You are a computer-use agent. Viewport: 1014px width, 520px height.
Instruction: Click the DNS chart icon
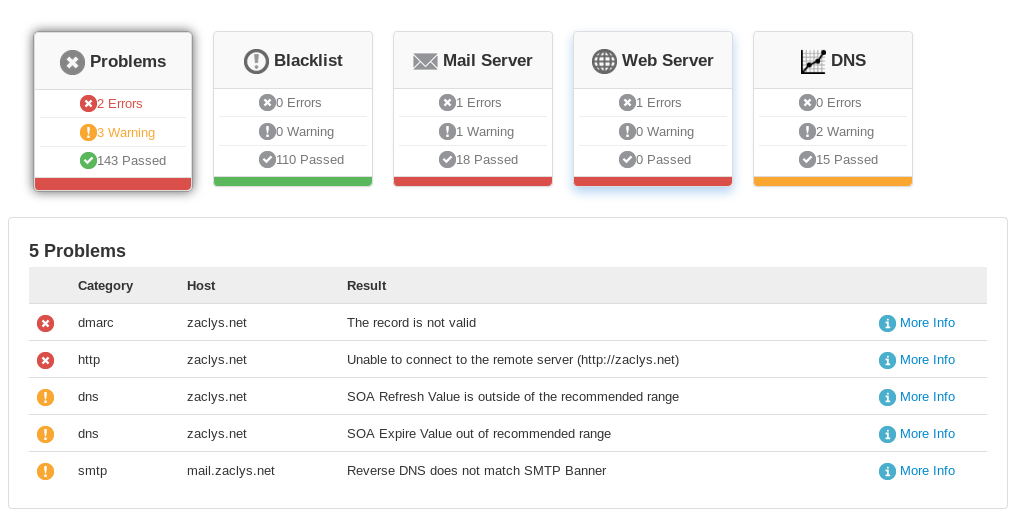(813, 61)
